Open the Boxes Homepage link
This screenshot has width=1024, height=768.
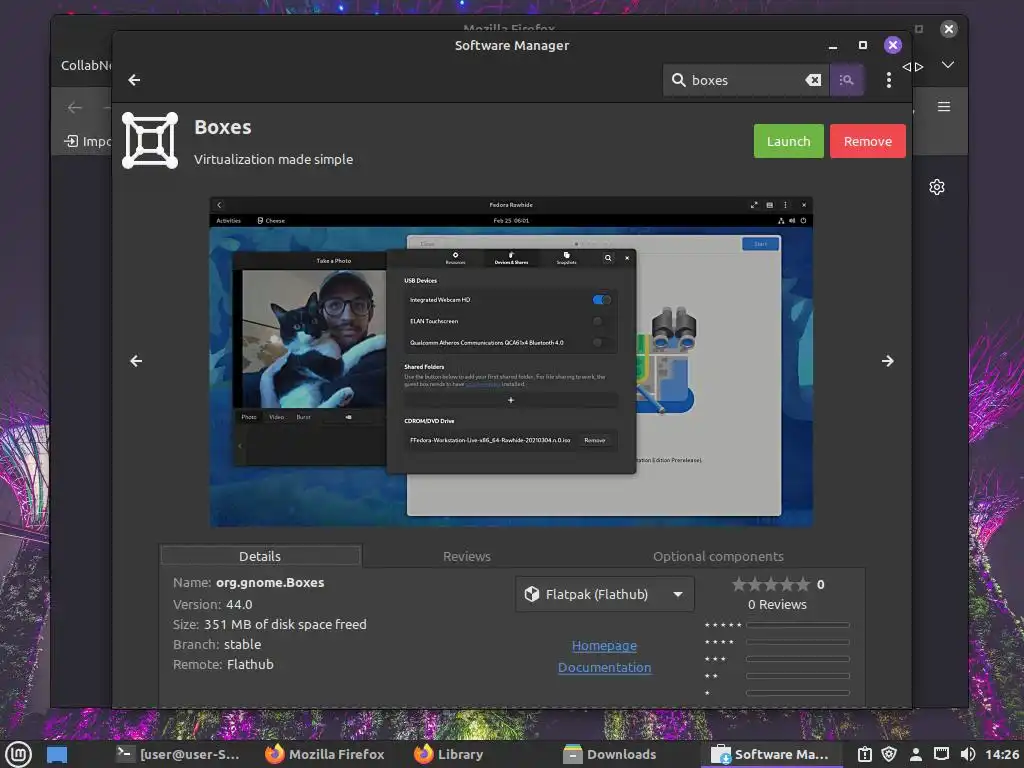tap(604, 645)
